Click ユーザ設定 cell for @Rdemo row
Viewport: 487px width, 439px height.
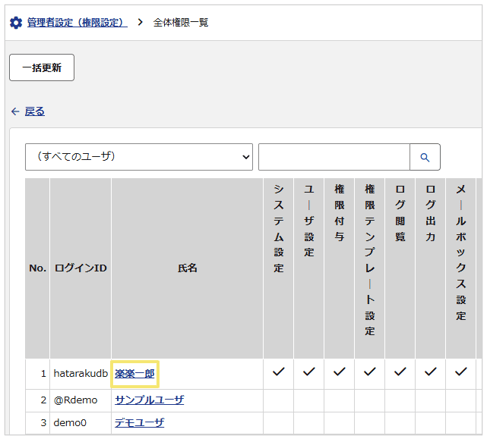309,400
